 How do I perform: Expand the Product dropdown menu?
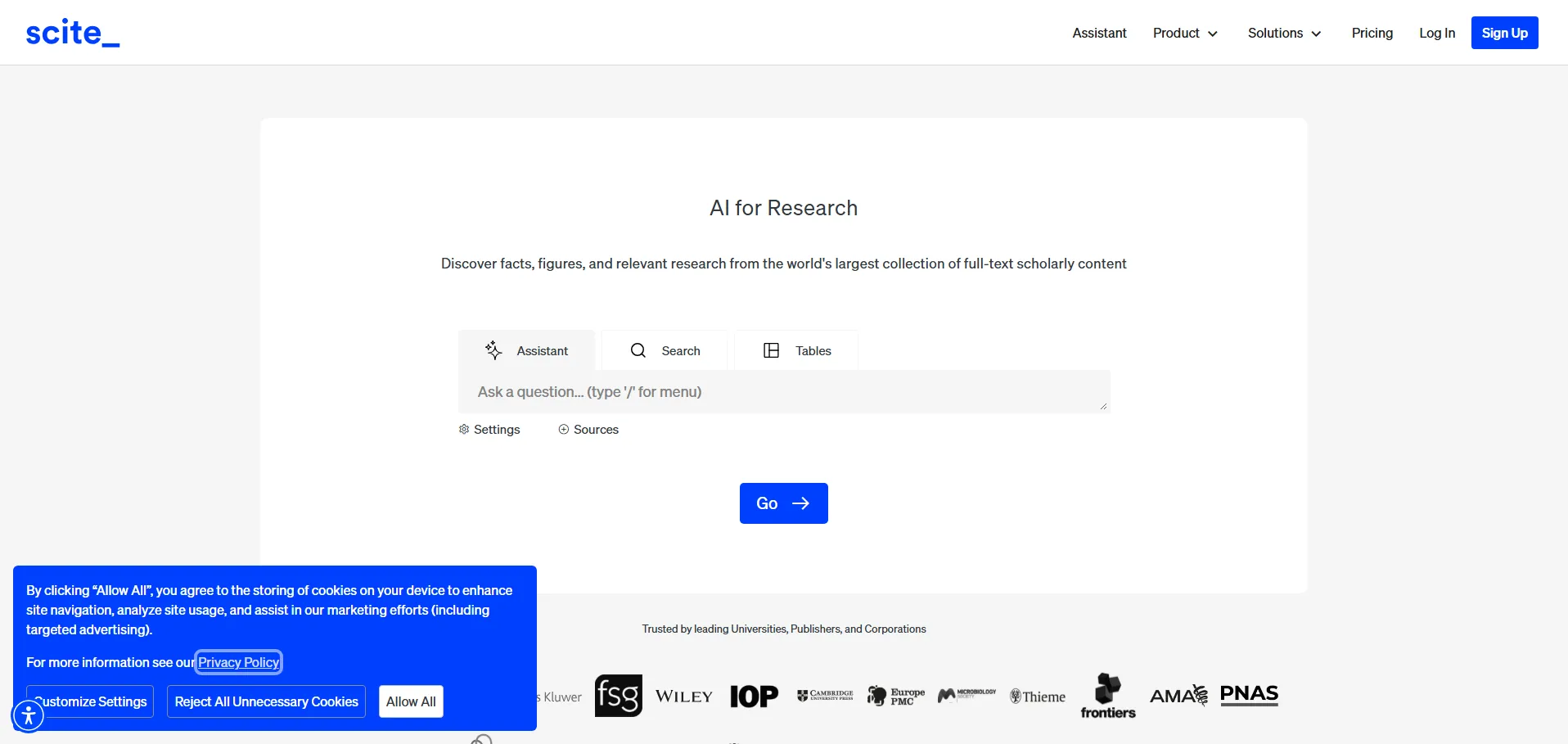click(x=1185, y=33)
